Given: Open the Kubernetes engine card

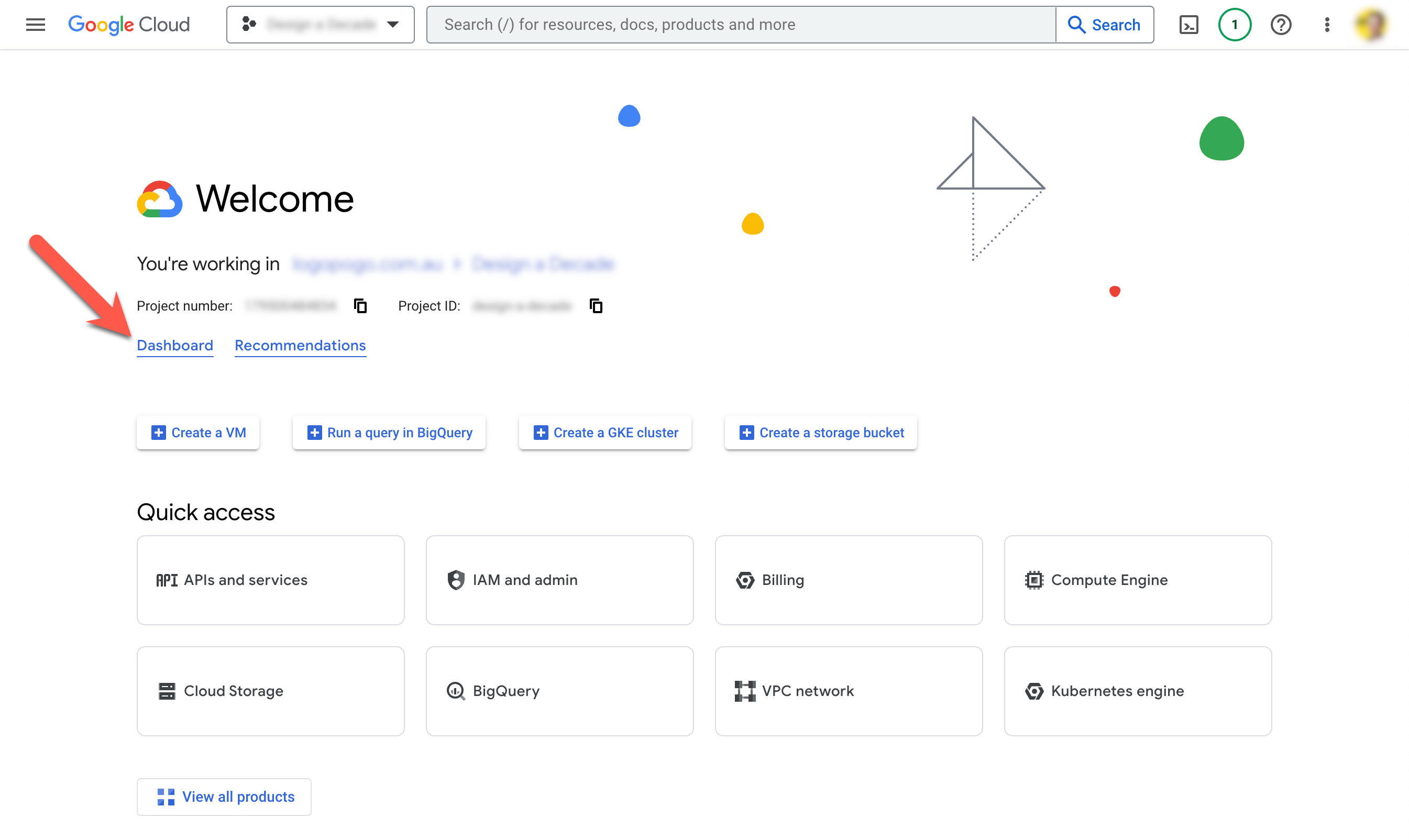Looking at the screenshot, I should click(1138, 691).
